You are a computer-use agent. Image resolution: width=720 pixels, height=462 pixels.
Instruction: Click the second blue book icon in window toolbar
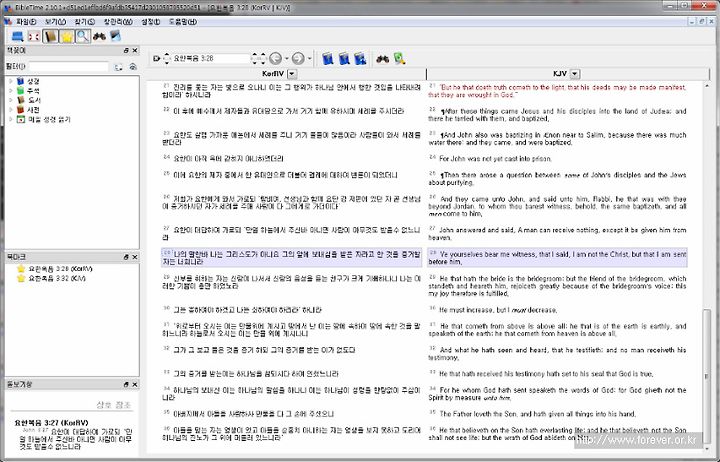click(344, 58)
